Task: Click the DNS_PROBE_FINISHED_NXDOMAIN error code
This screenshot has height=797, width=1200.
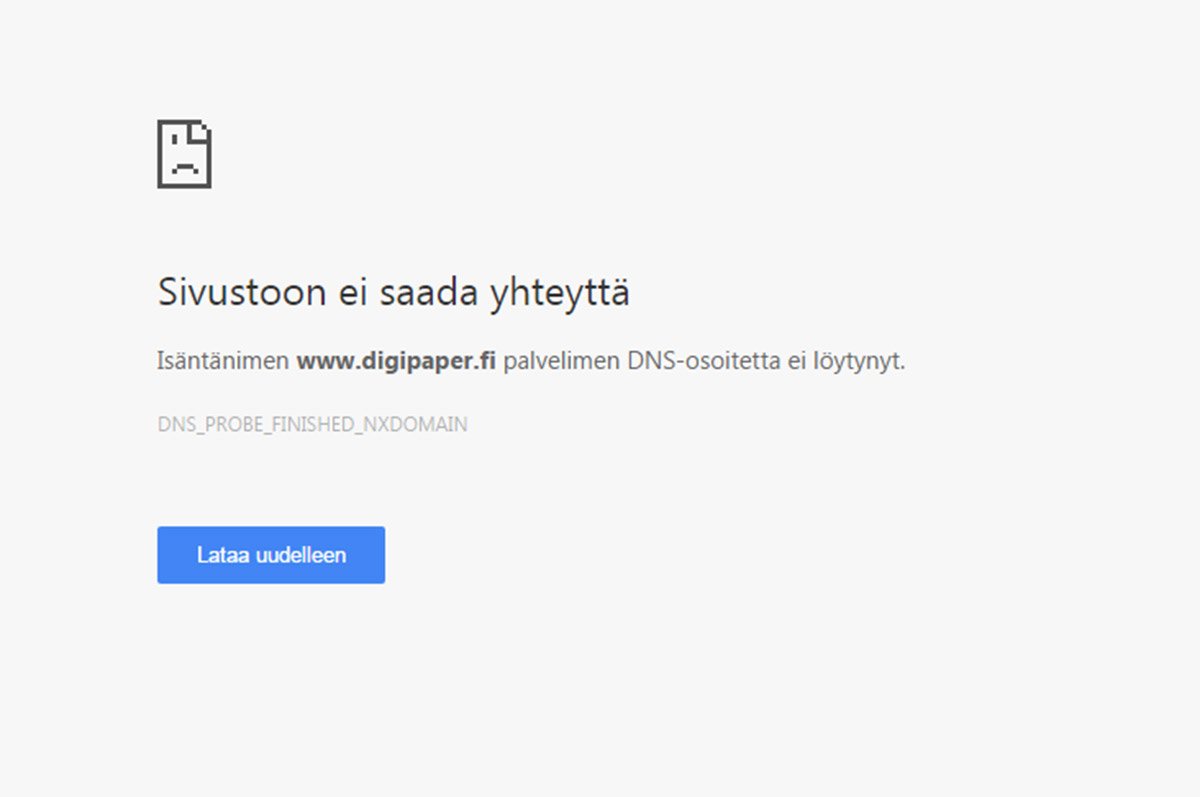Action: [312, 424]
